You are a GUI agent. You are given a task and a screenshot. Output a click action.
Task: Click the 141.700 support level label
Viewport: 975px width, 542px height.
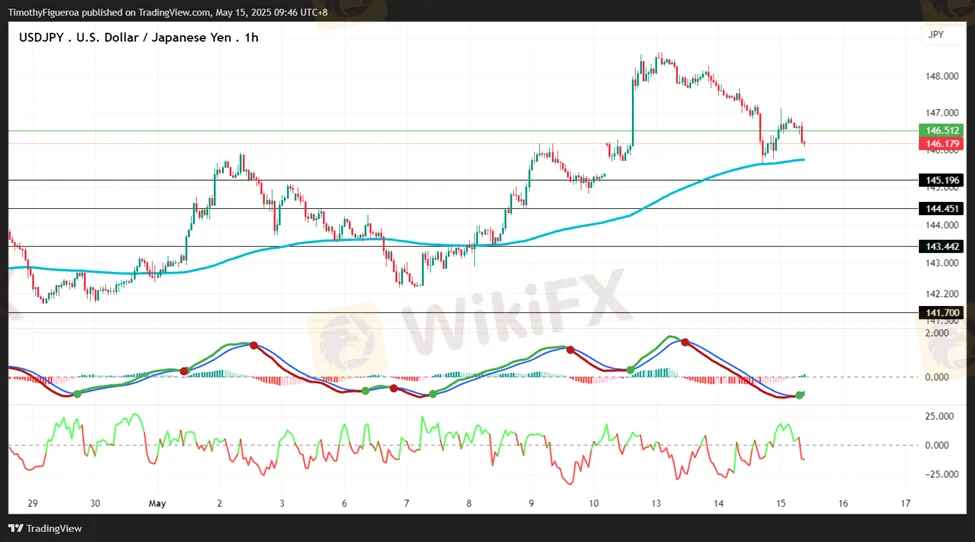(x=942, y=313)
